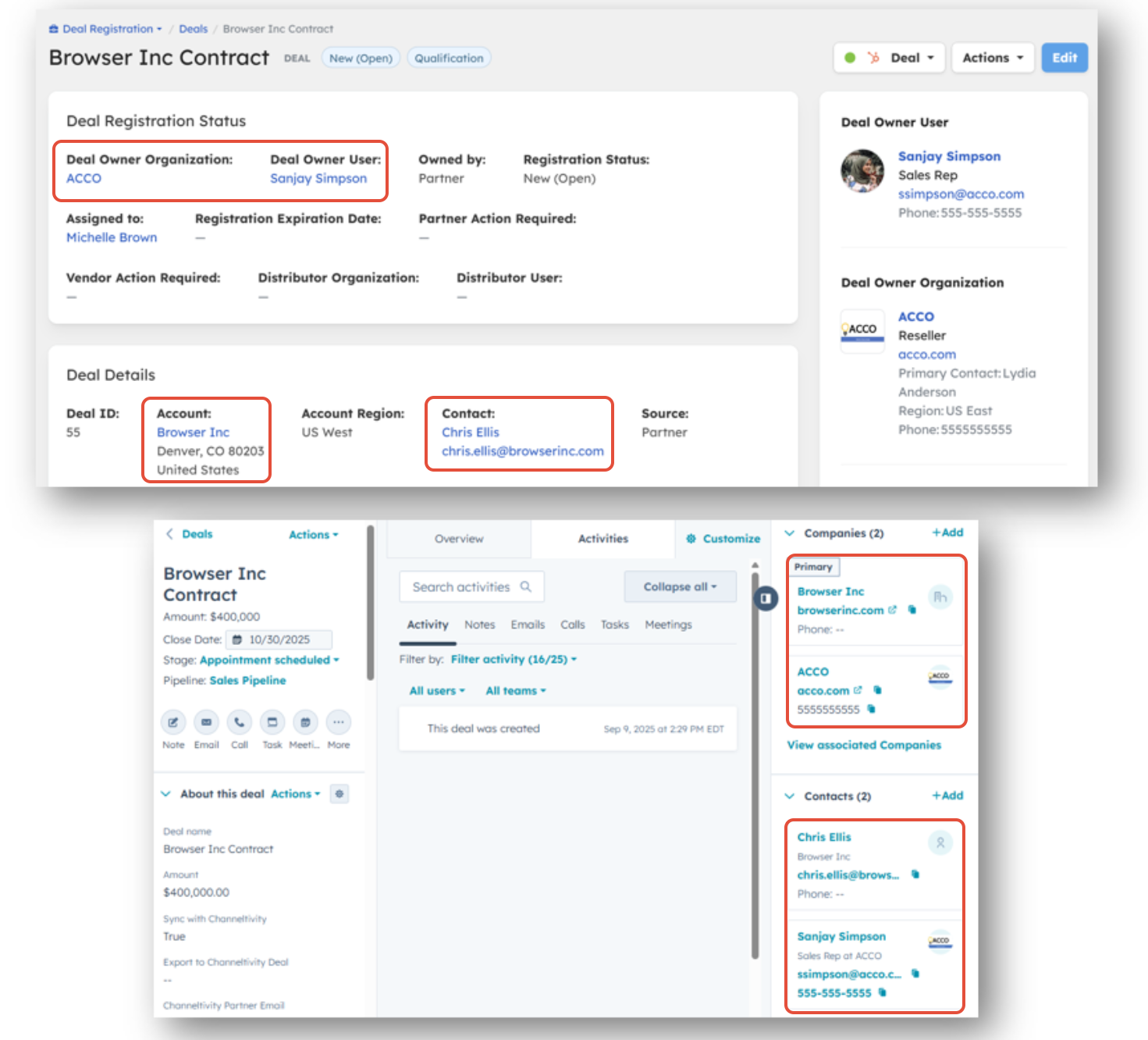Click Sanjay Simpson profile photo
The image size is (1148, 1040).
[x=862, y=171]
